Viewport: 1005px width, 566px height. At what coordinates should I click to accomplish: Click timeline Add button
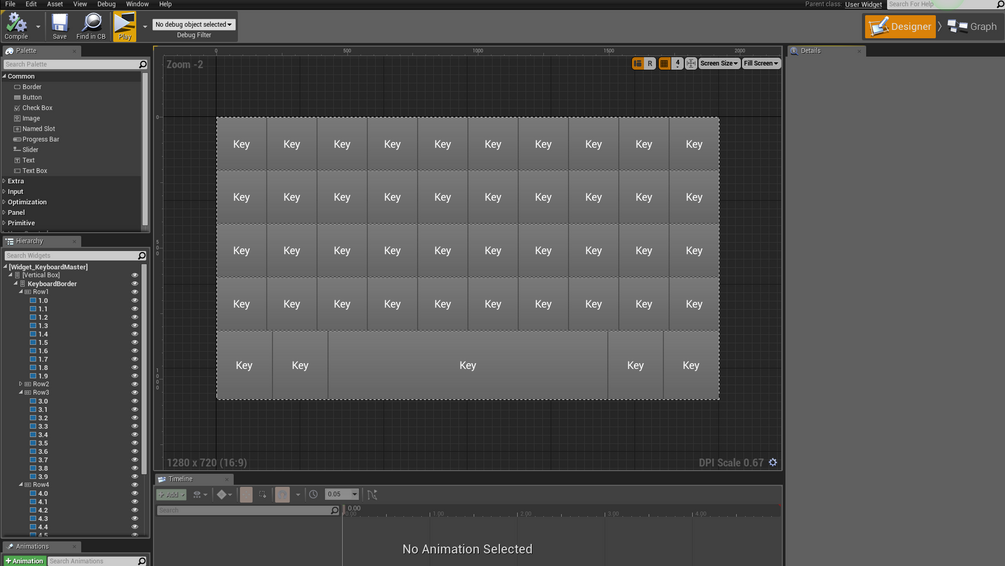pyautogui.click(x=172, y=494)
